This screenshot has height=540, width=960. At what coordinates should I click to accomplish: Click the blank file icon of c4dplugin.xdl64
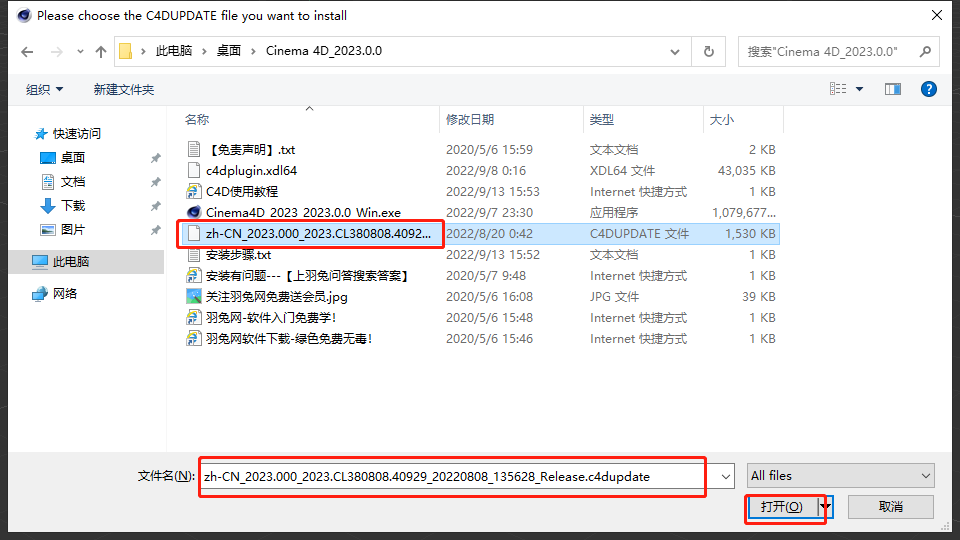tap(193, 170)
